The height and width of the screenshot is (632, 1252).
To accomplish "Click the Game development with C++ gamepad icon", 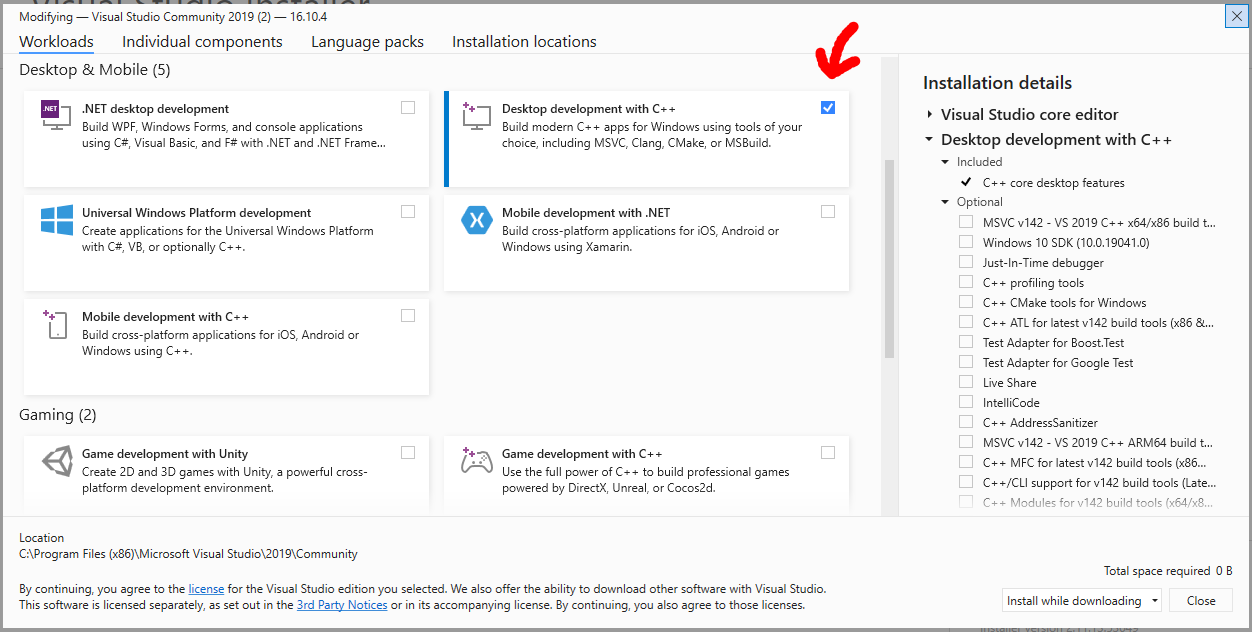I will click(476, 461).
